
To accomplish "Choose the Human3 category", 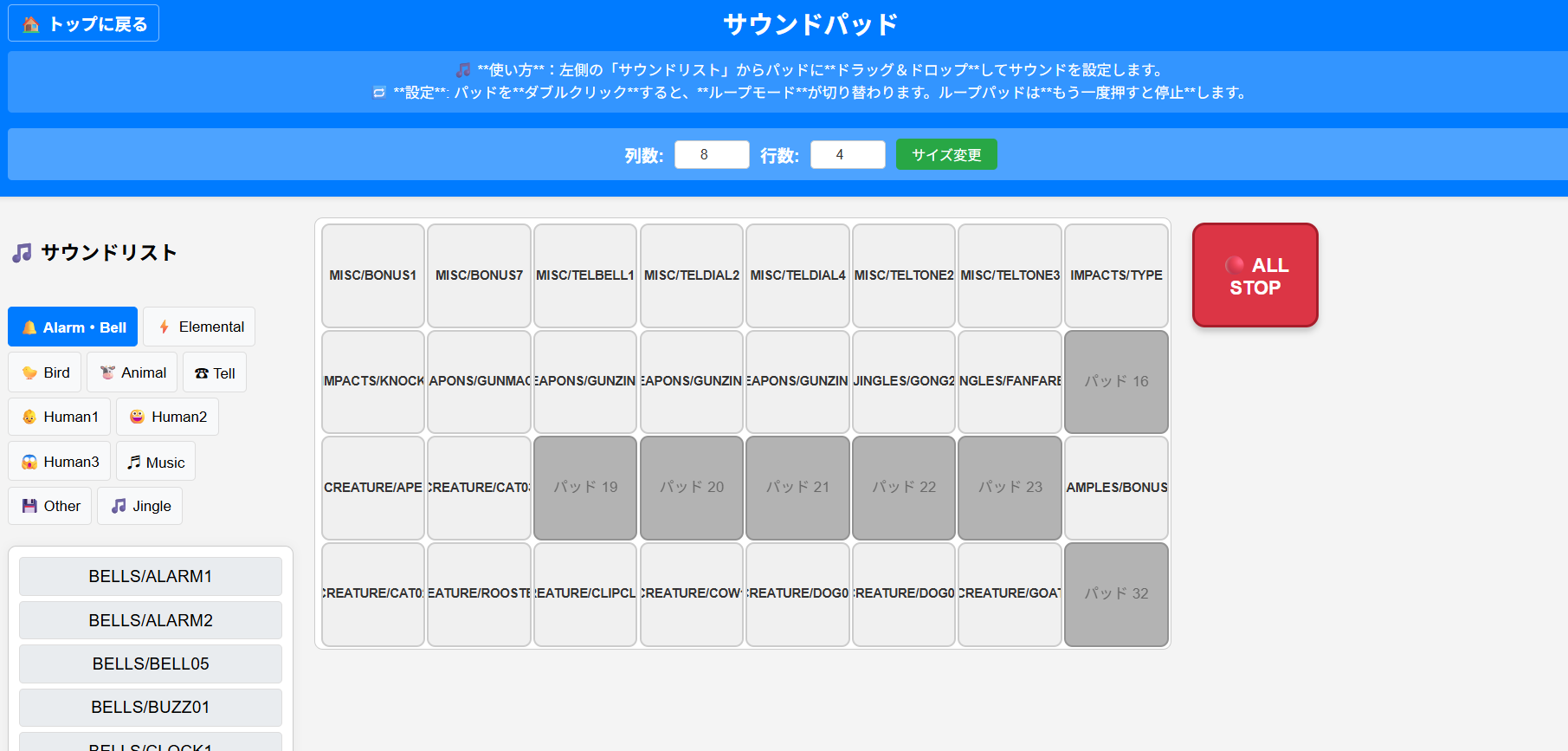I will coord(60,462).
